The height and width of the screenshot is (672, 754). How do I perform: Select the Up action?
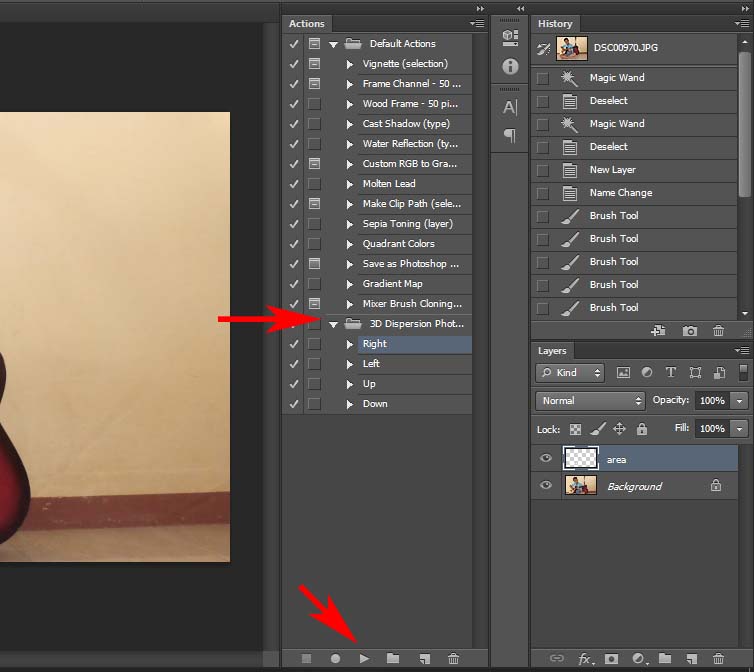pos(415,384)
